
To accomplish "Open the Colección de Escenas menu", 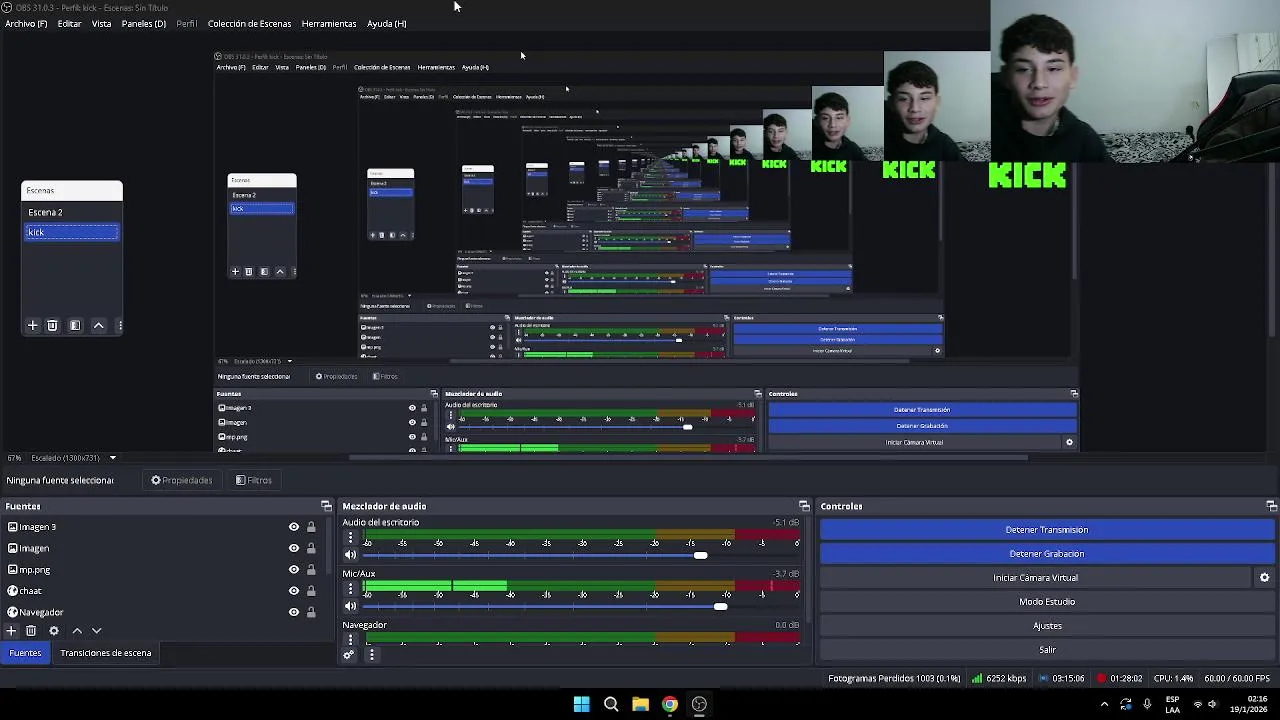I will [249, 24].
